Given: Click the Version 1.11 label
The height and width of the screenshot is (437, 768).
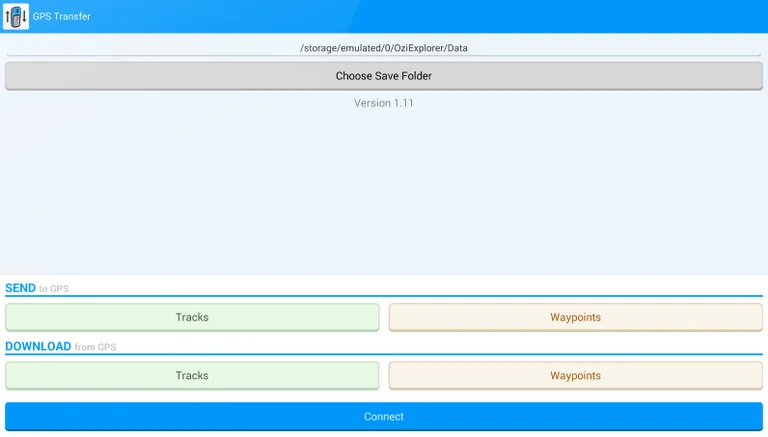Looking at the screenshot, I should click(x=384, y=103).
